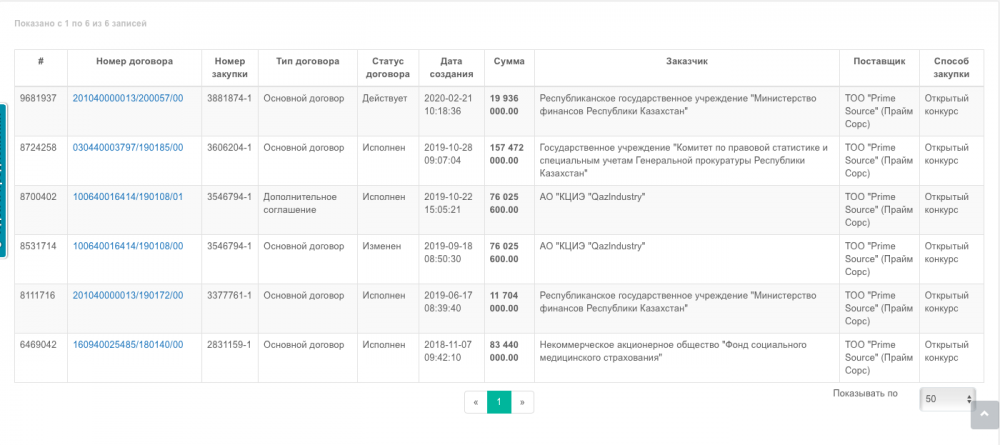Go to previous page with « arrow

click(476, 402)
